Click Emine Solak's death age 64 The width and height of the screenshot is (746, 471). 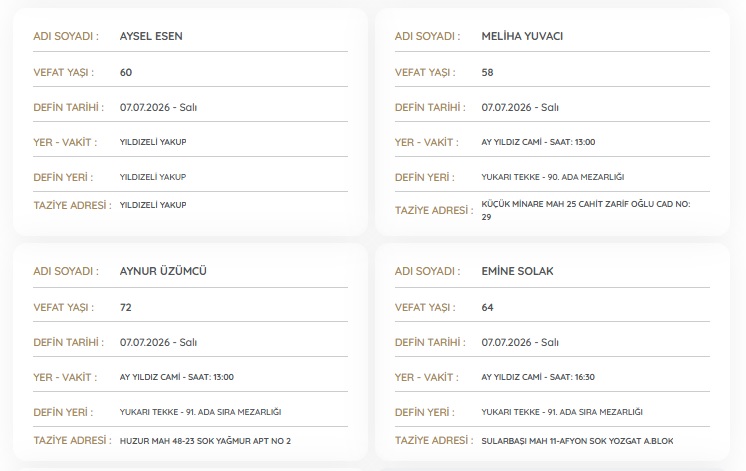[x=487, y=307]
